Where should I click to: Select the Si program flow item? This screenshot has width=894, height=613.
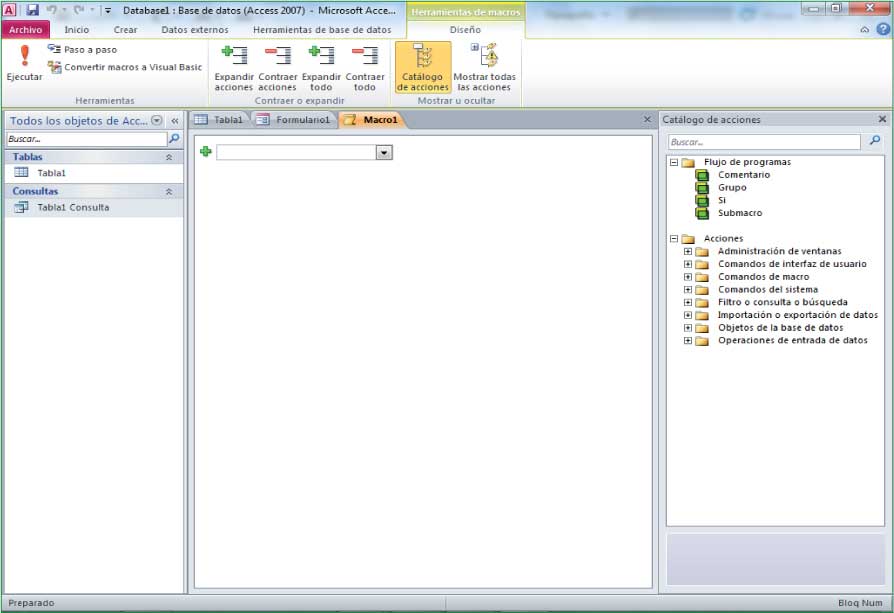tap(722, 200)
